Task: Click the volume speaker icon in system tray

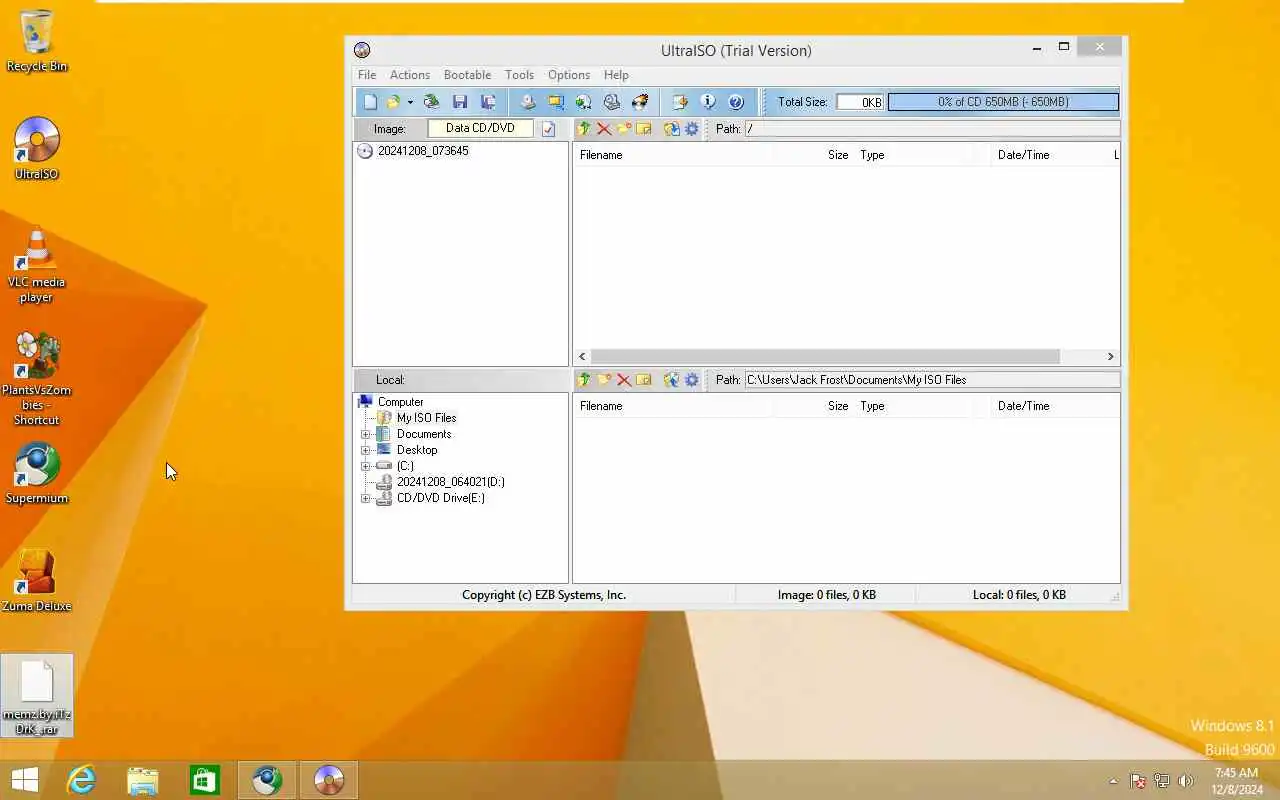Action: tap(1186, 781)
